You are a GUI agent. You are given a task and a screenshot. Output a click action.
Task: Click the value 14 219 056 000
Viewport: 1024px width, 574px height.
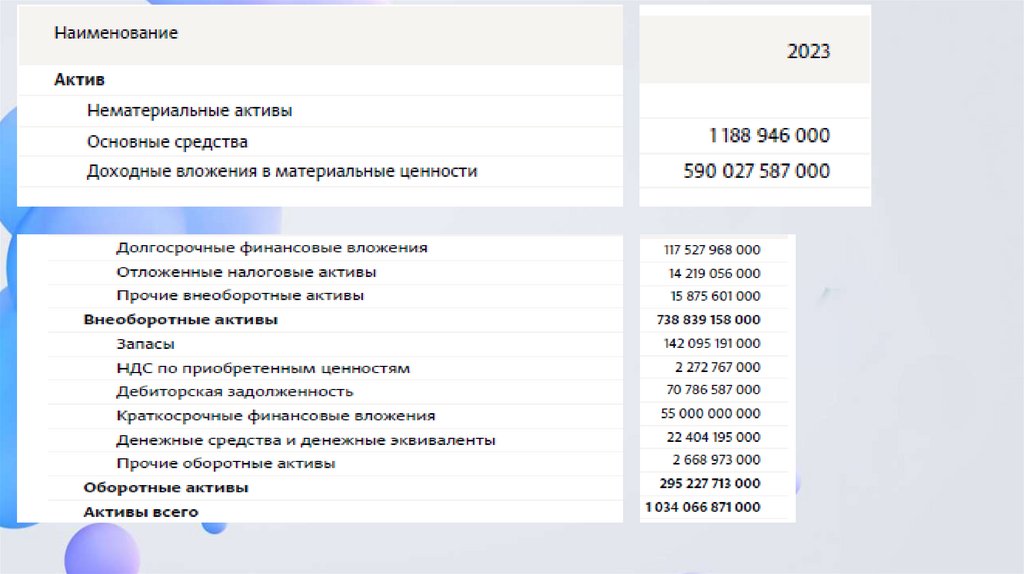click(x=714, y=273)
